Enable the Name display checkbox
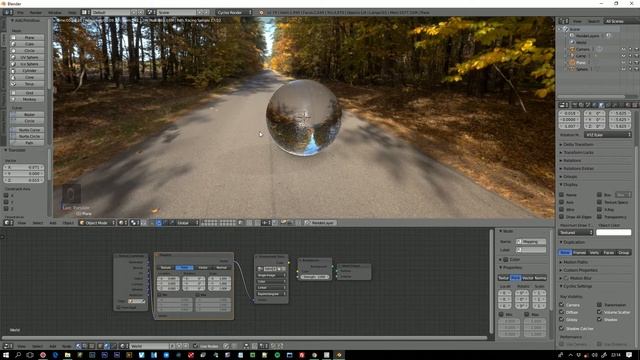Image resolution: width=640 pixels, height=360 pixels. 562,195
